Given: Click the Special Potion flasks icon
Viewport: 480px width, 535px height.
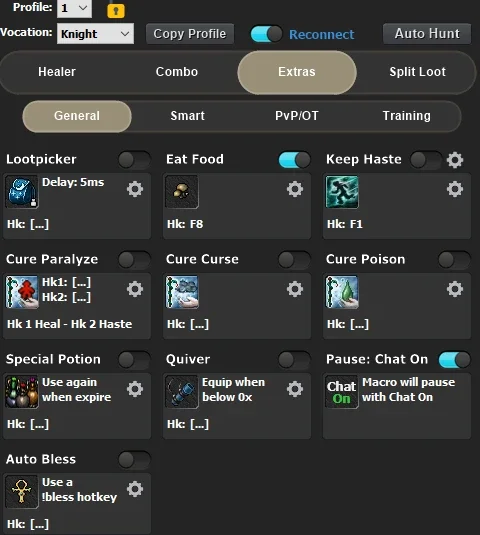Looking at the screenshot, I should pyautogui.click(x=22, y=392).
